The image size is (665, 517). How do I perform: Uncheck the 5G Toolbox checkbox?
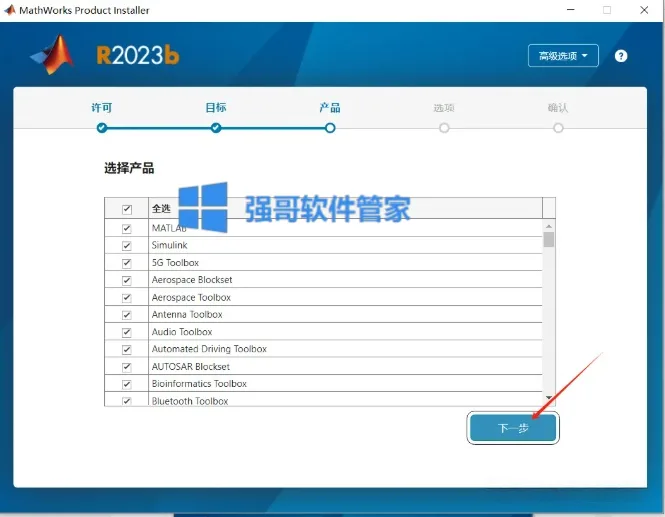click(126, 263)
